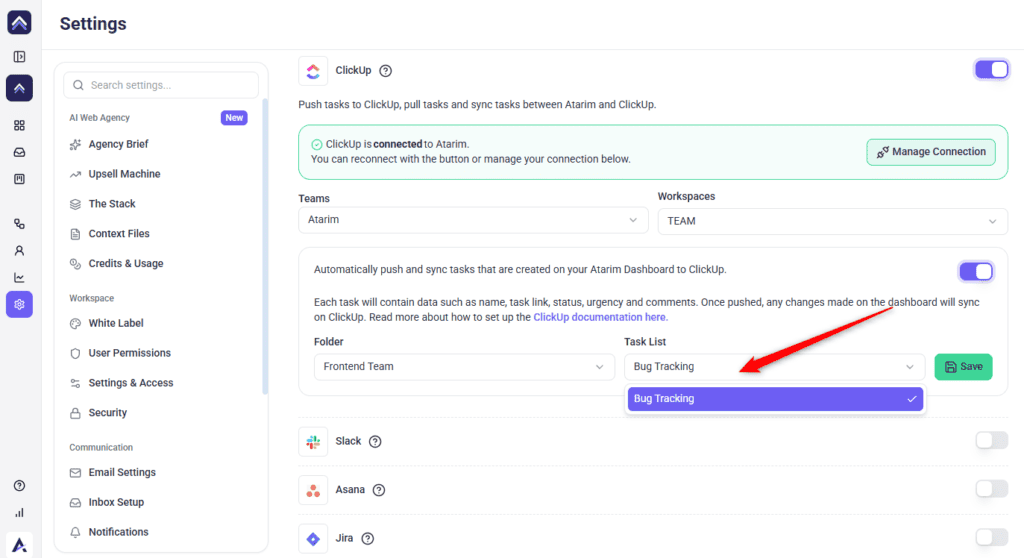Enable the Slack integration toggle
1024x558 pixels.
[x=991, y=440]
